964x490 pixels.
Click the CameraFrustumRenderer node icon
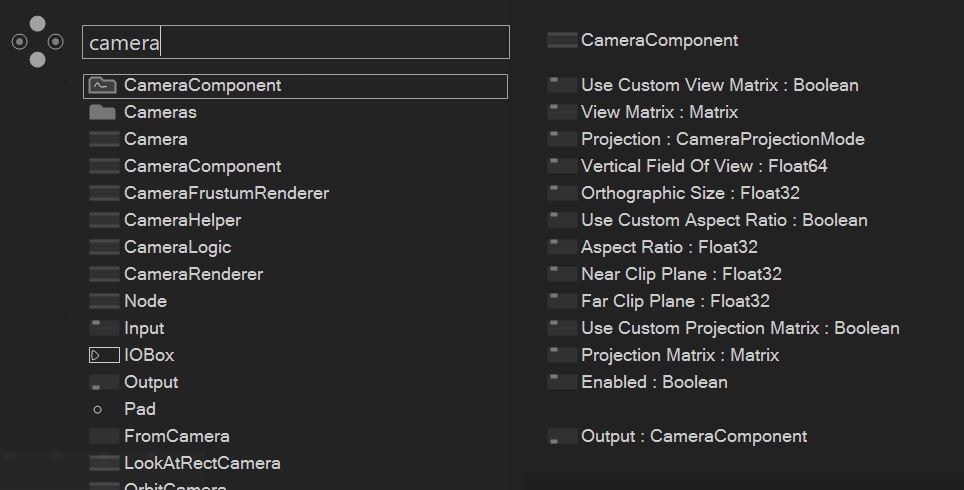coord(103,193)
